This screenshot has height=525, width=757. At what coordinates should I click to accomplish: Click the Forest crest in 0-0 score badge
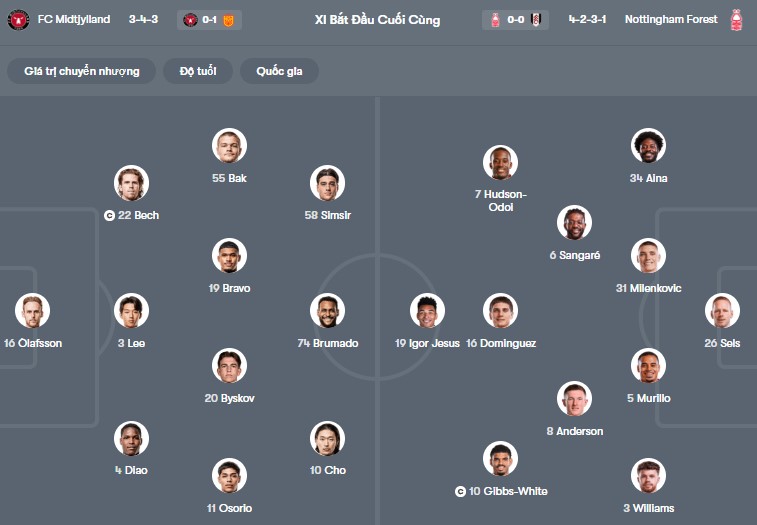point(494,20)
